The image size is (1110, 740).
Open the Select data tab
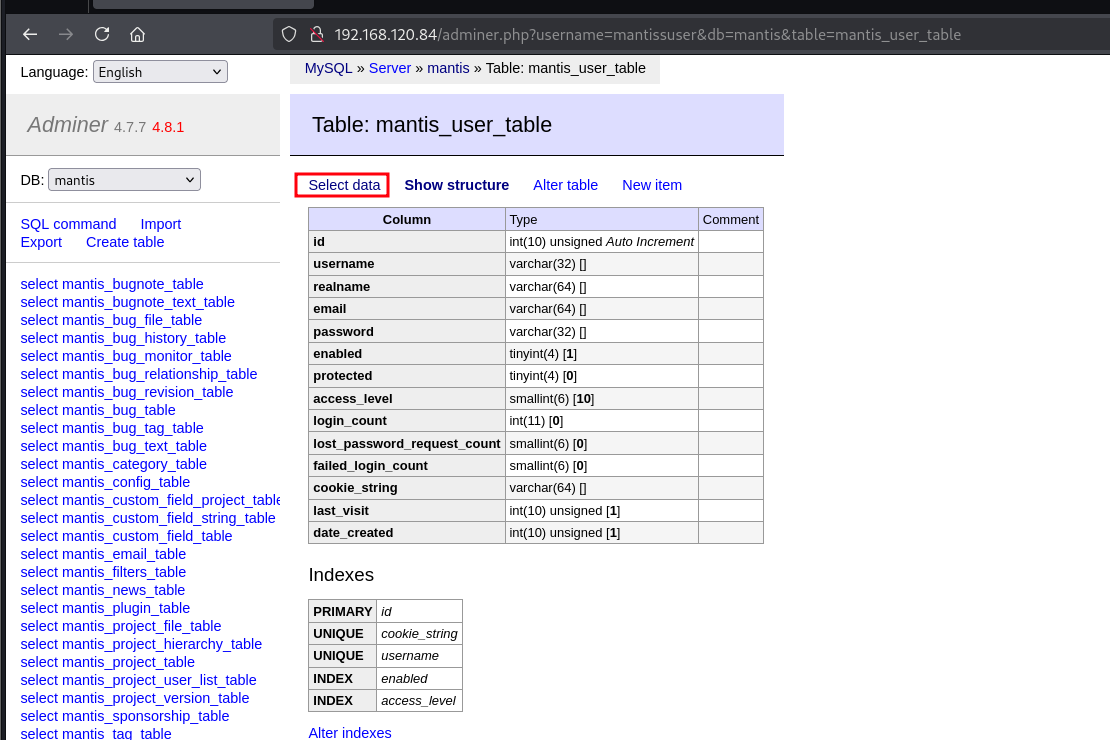(x=344, y=185)
